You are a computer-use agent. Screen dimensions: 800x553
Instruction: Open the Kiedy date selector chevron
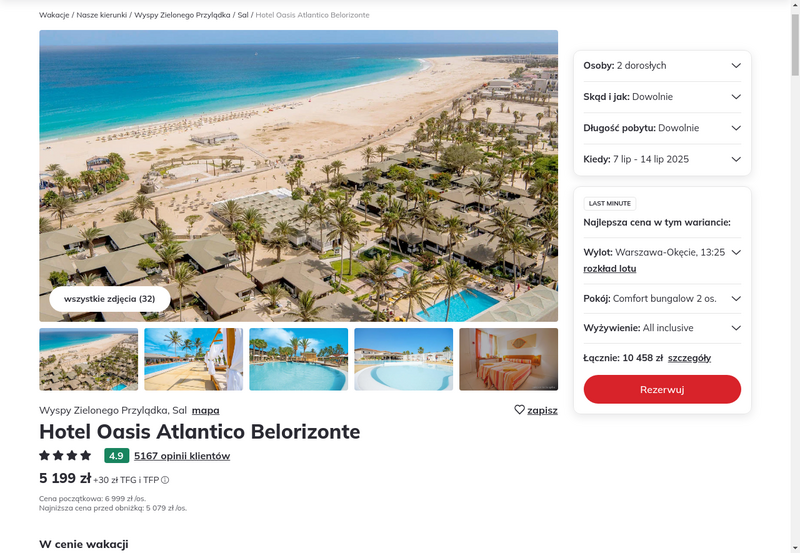(x=736, y=159)
